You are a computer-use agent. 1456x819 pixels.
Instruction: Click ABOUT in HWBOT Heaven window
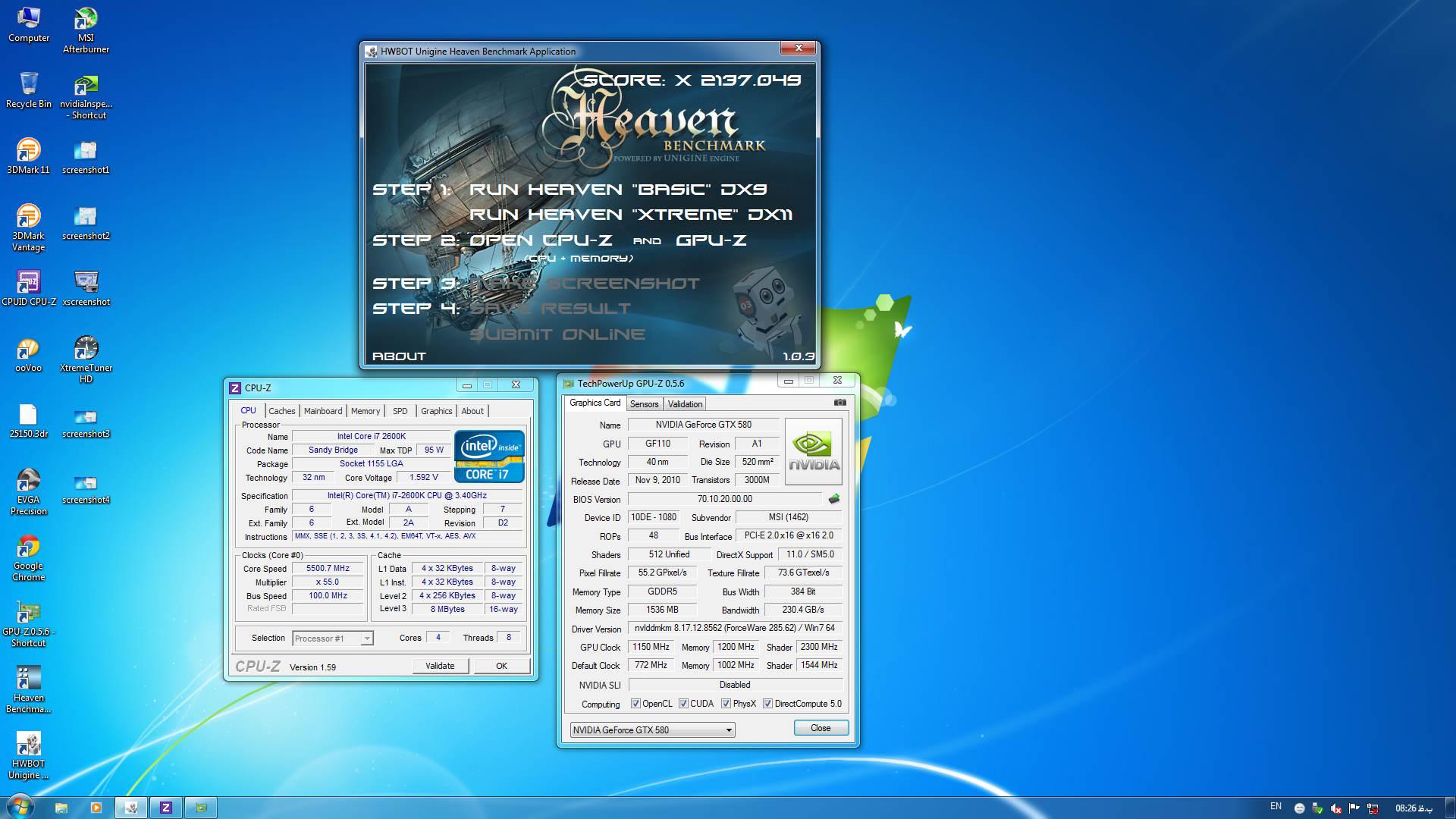[399, 356]
